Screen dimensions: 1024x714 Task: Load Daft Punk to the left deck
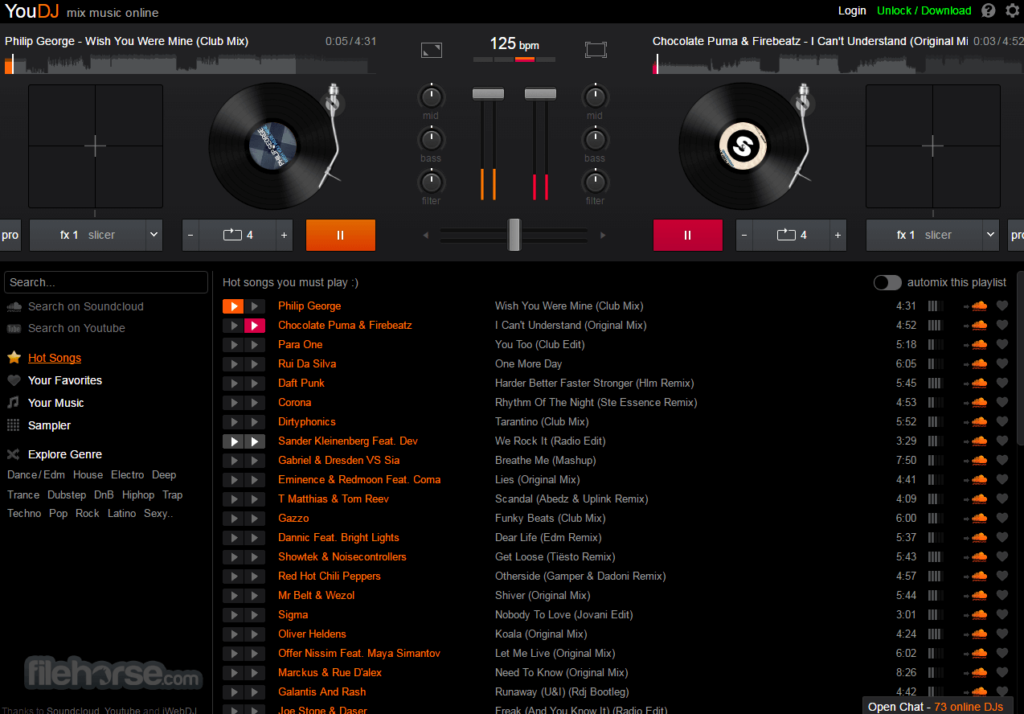(x=233, y=383)
